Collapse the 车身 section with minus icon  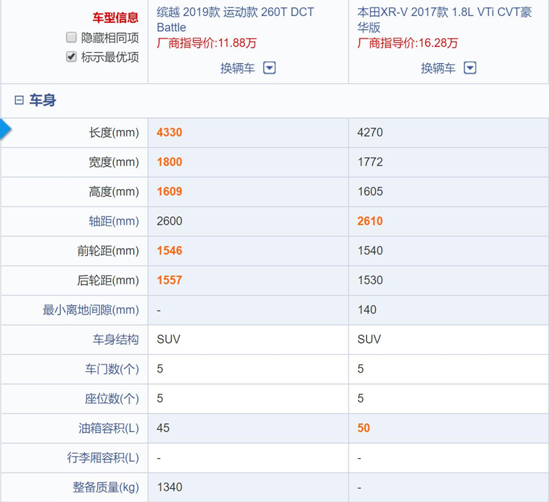click(19, 100)
